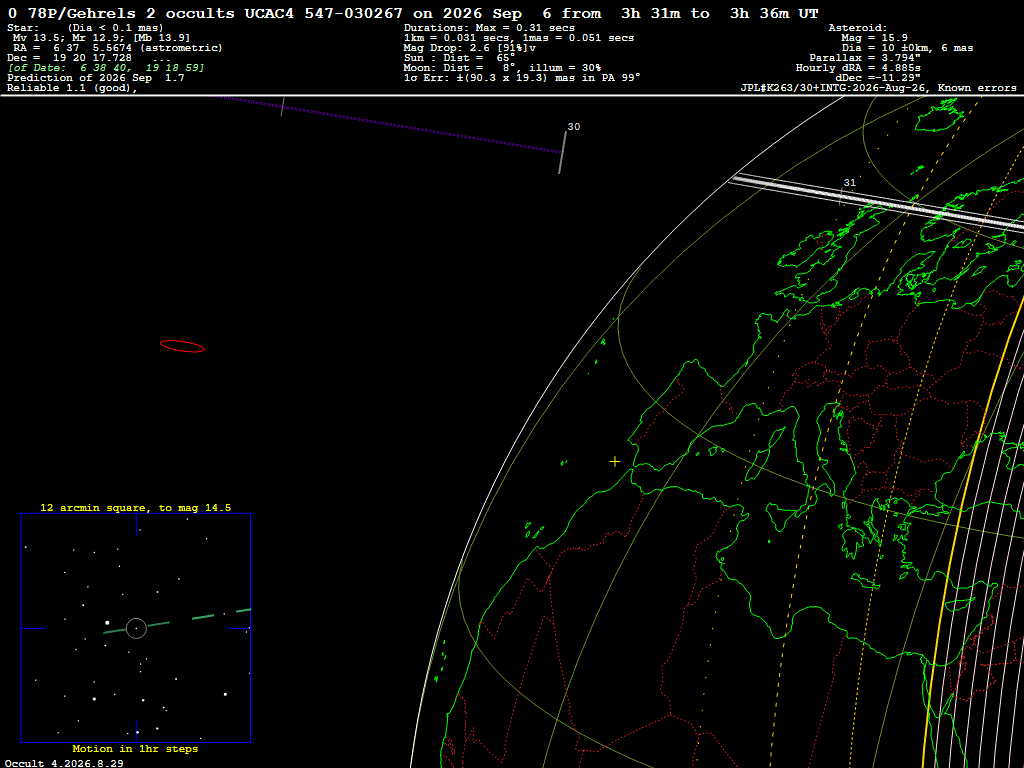Click the star finder chart thumbnail
The width and height of the screenshot is (1024, 768).
(136, 628)
